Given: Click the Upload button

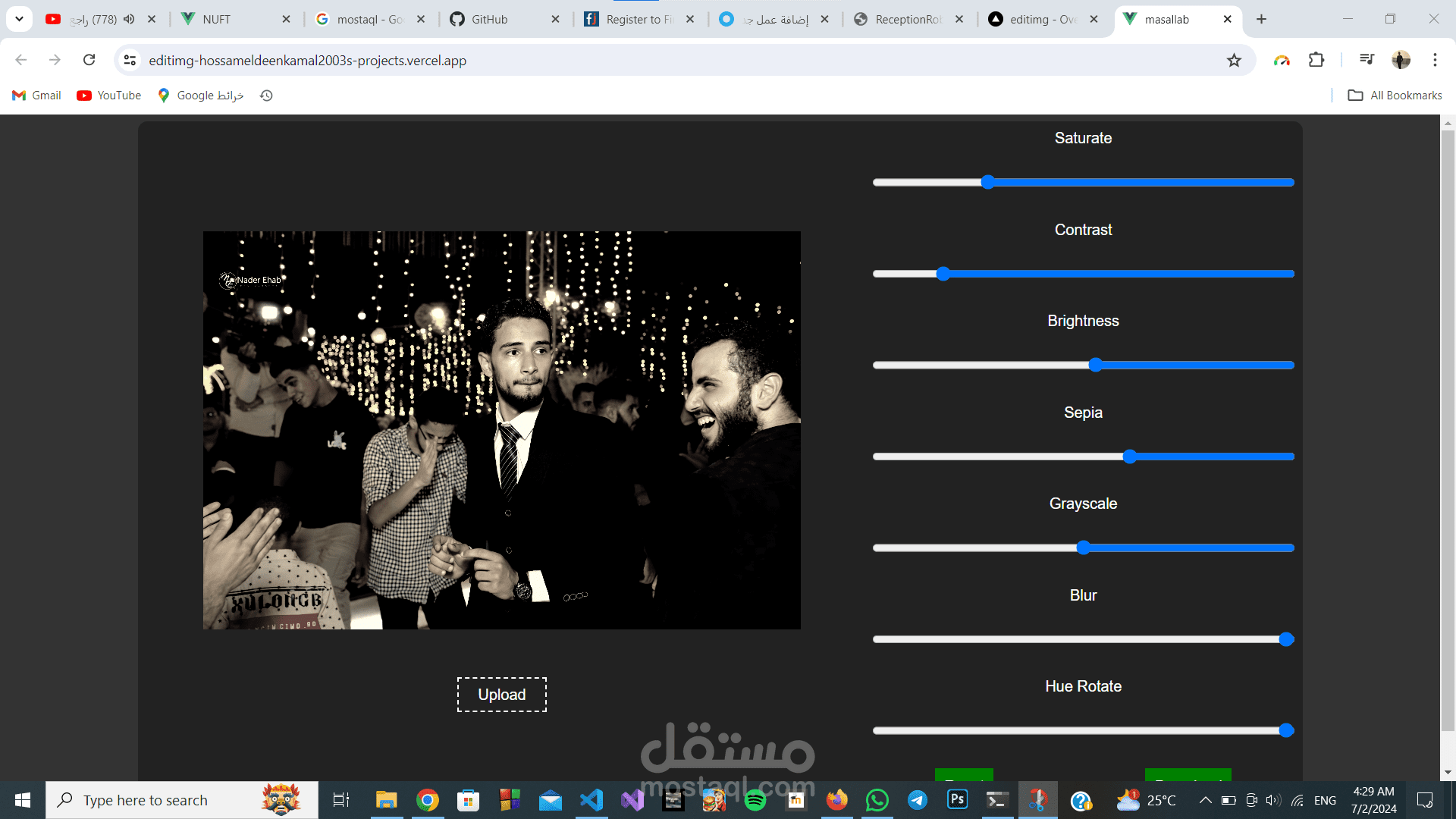Looking at the screenshot, I should click(x=501, y=695).
